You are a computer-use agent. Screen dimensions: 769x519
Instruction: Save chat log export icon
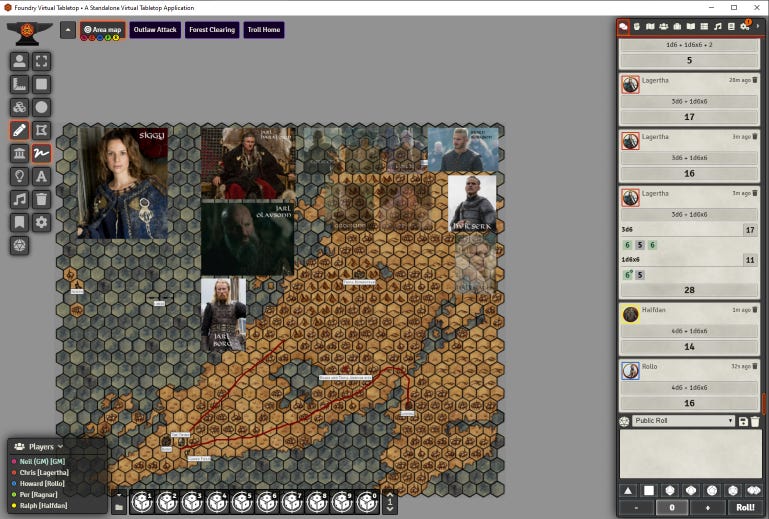743,421
